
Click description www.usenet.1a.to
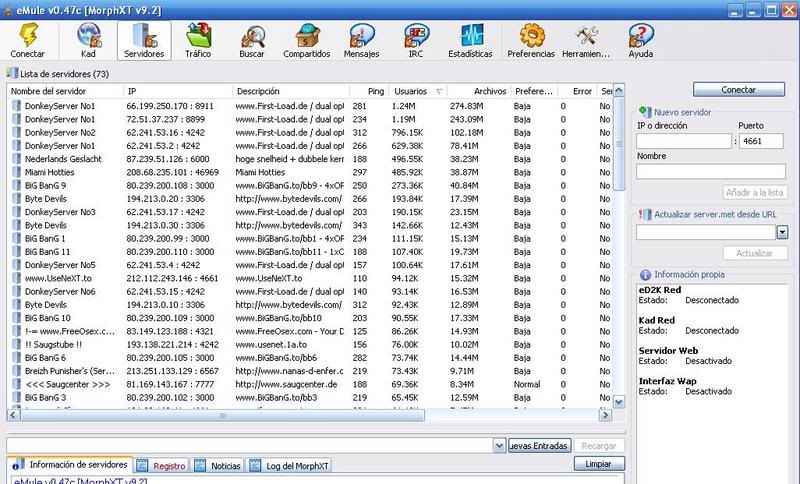click(271, 345)
